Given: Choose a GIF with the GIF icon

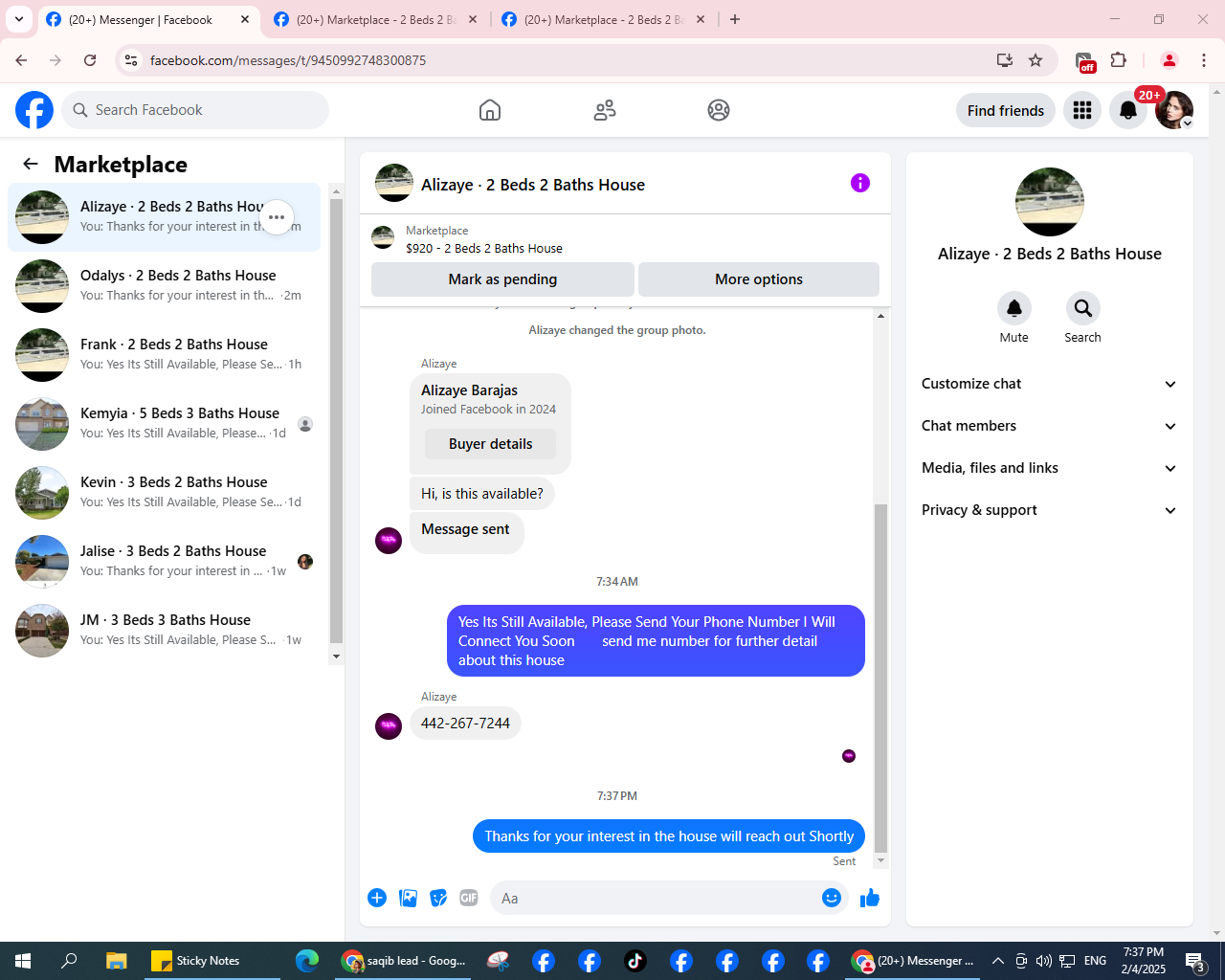Looking at the screenshot, I should point(469,898).
